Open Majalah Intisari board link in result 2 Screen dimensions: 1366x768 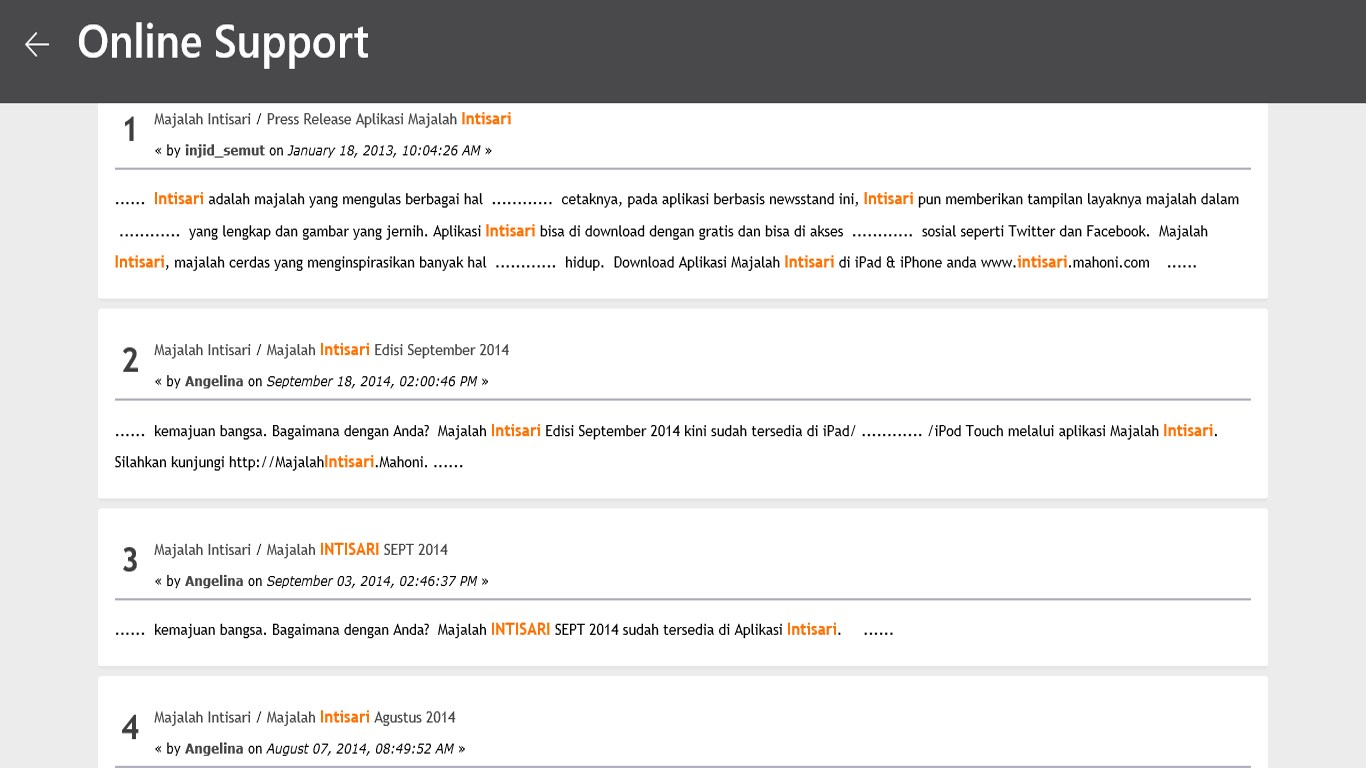coord(202,350)
